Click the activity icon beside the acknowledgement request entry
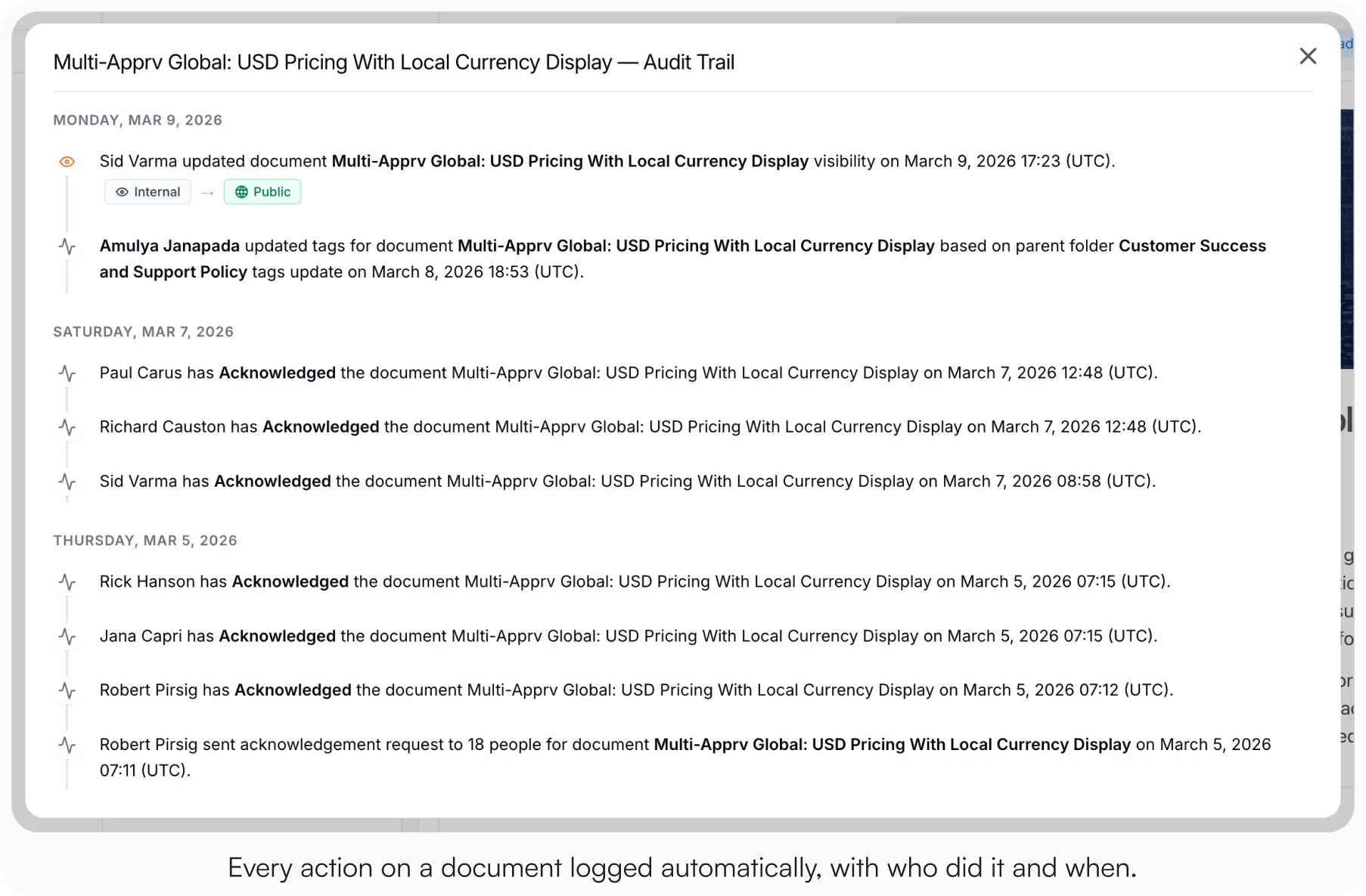The width and height of the screenshot is (1366, 896). point(67,745)
